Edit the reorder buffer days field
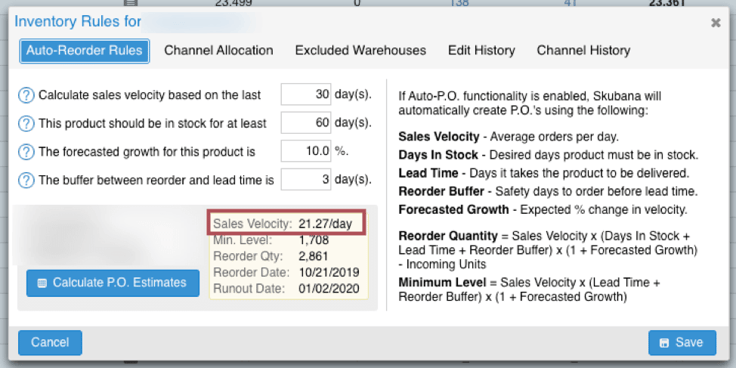The width and height of the screenshot is (736, 368). [306, 179]
